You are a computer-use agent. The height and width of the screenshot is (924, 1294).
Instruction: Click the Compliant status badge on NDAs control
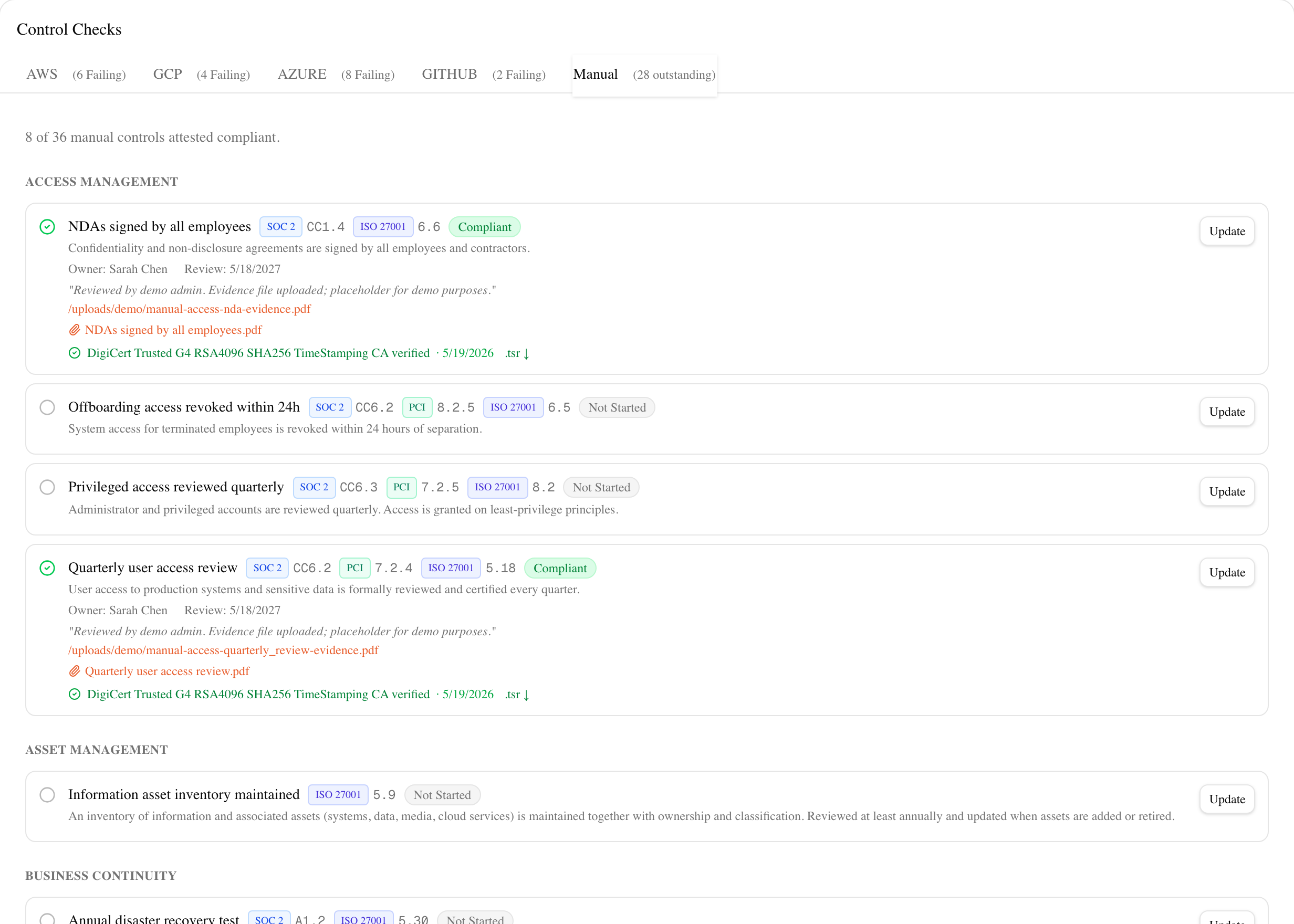(x=484, y=227)
